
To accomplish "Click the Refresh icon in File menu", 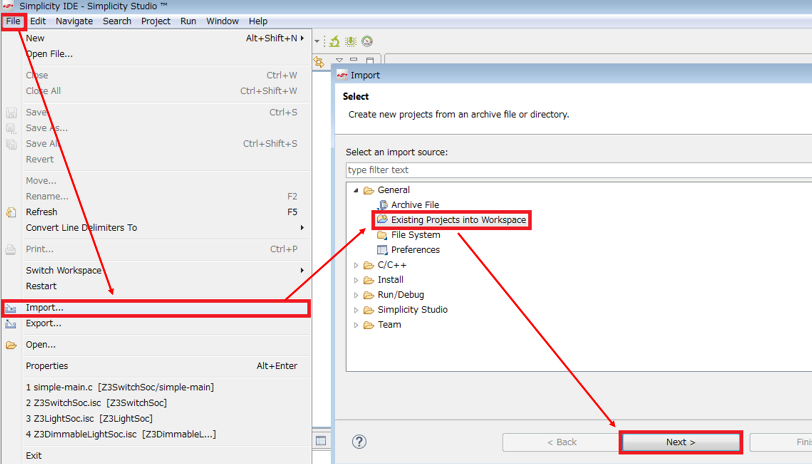I will [x=11, y=212].
